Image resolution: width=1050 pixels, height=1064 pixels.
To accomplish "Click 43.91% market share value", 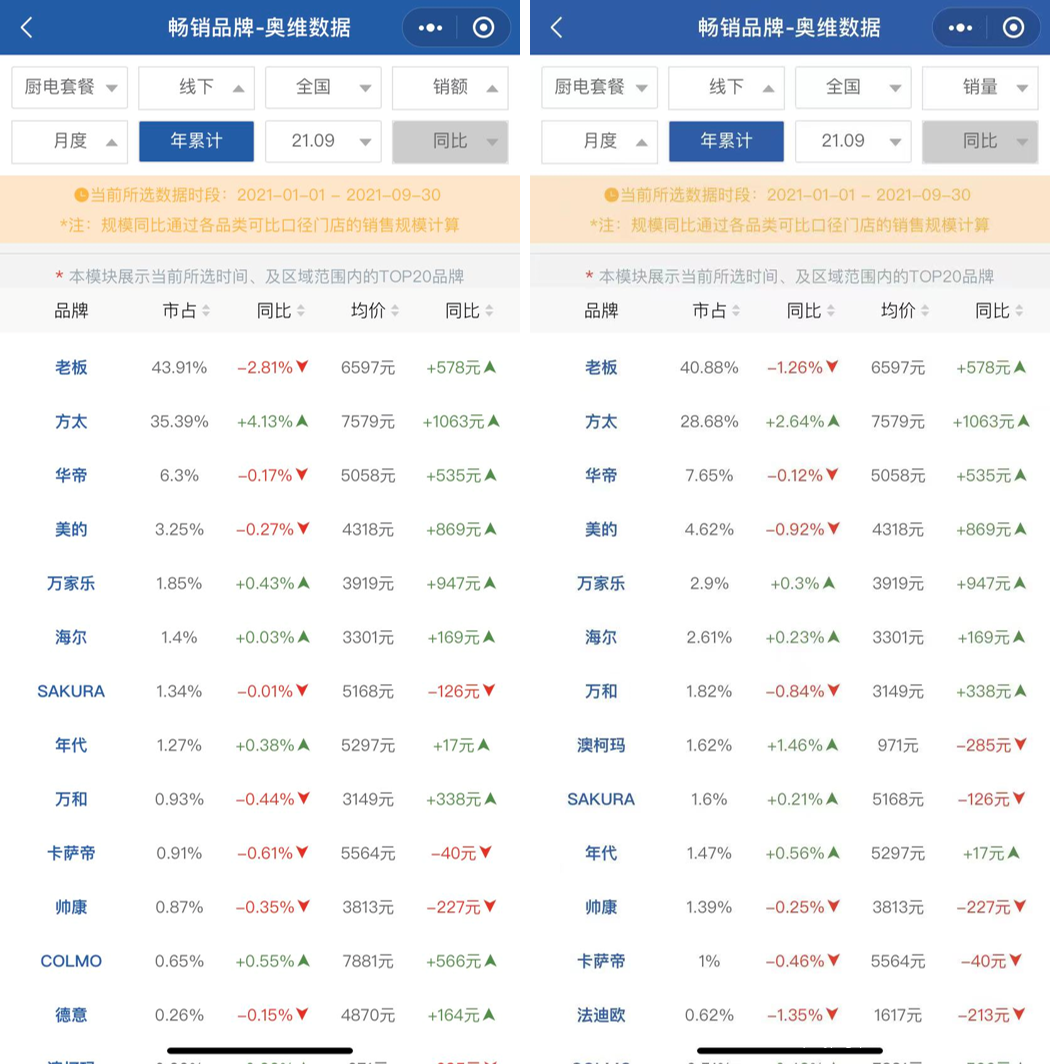I will click(179, 368).
